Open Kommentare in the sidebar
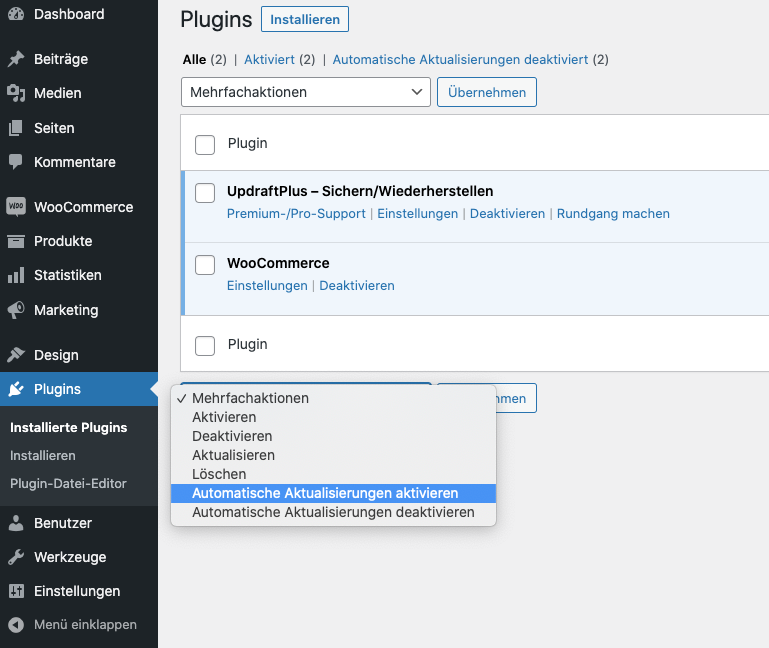 click(x=79, y=162)
